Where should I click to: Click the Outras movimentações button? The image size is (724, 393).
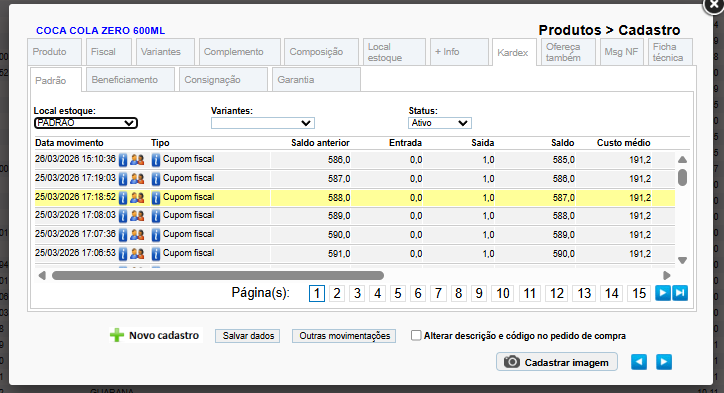coord(344,336)
